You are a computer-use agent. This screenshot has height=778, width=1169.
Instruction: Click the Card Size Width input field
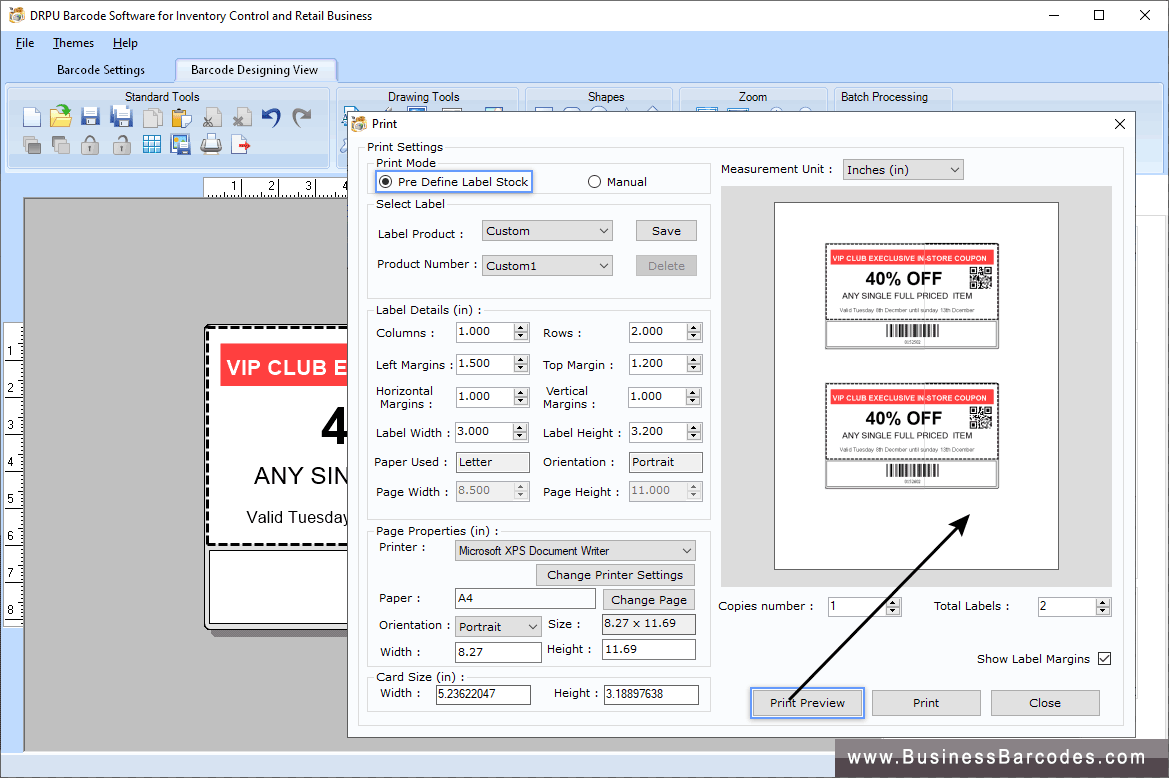tap(483, 694)
